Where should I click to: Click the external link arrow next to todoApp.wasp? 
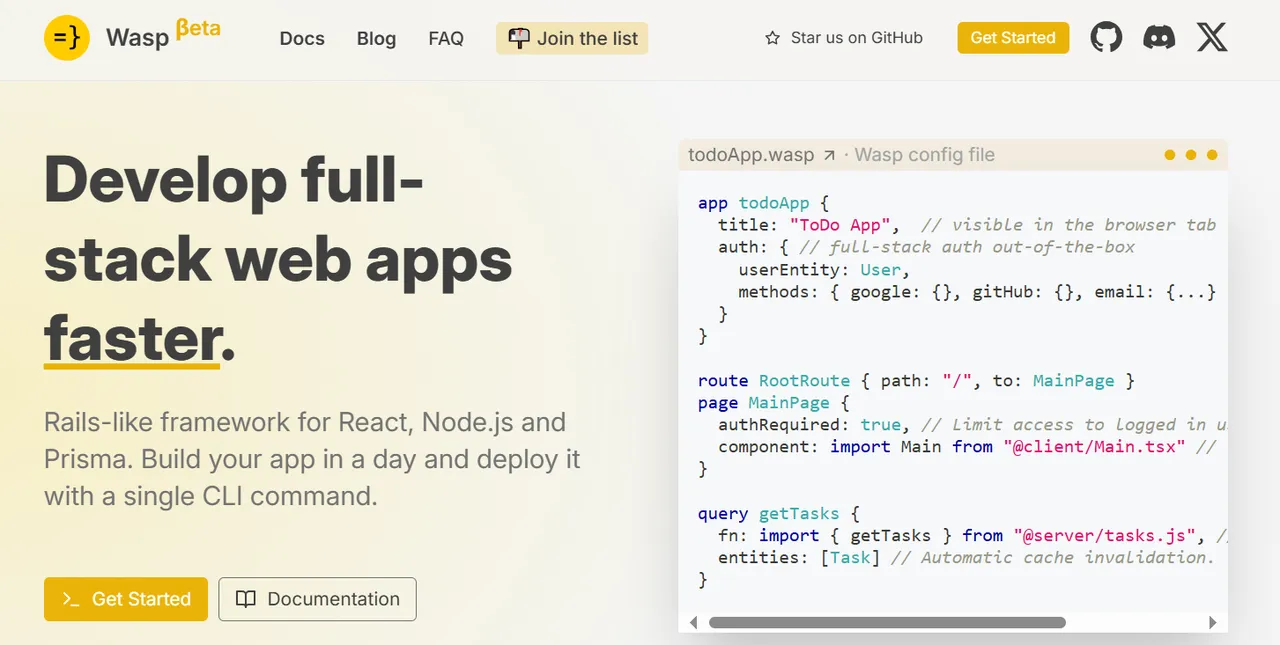point(829,155)
